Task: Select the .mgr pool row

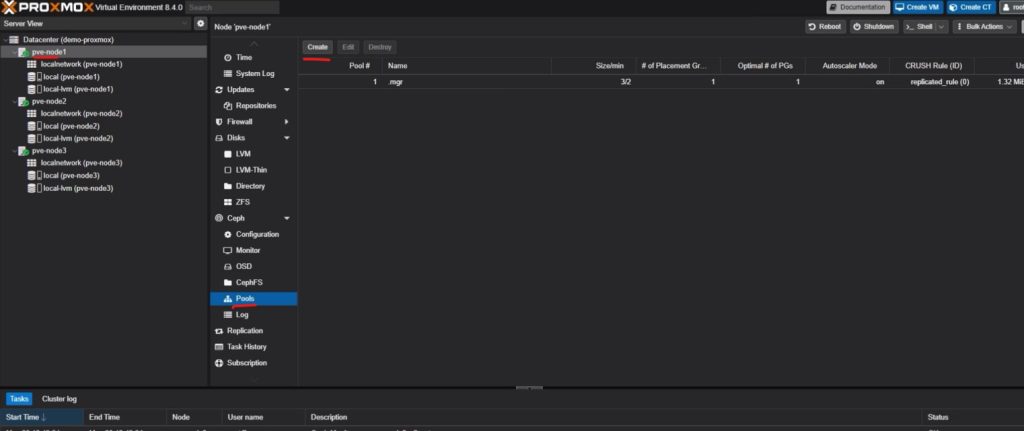Action: point(661,82)
